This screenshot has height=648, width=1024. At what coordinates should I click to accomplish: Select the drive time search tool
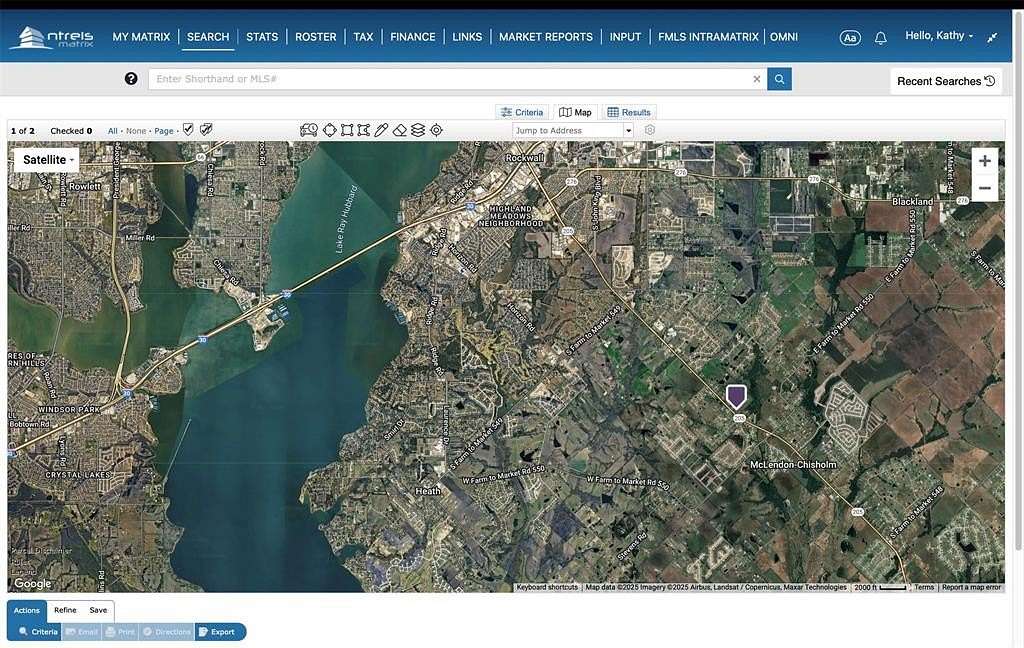click(309, 130)
